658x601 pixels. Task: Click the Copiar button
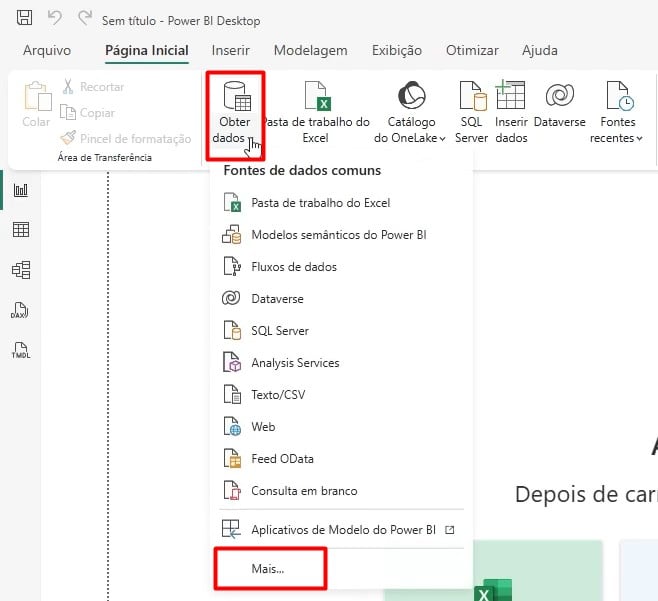[87, 112]
